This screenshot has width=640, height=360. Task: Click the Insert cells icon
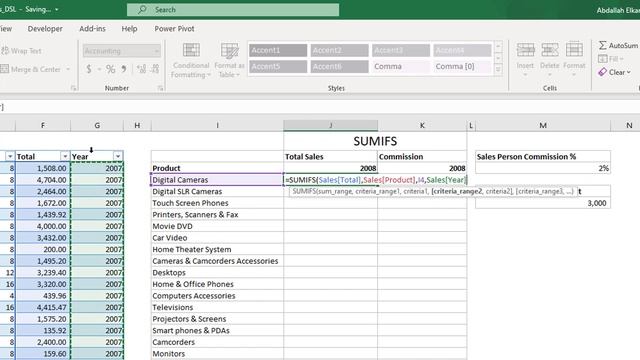[525, 50]
